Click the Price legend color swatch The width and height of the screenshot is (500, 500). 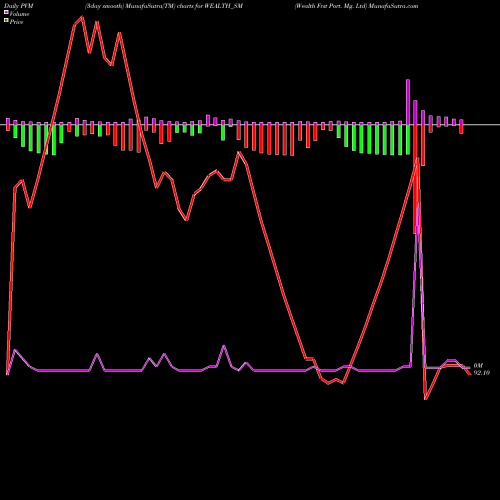pos(6,20)
